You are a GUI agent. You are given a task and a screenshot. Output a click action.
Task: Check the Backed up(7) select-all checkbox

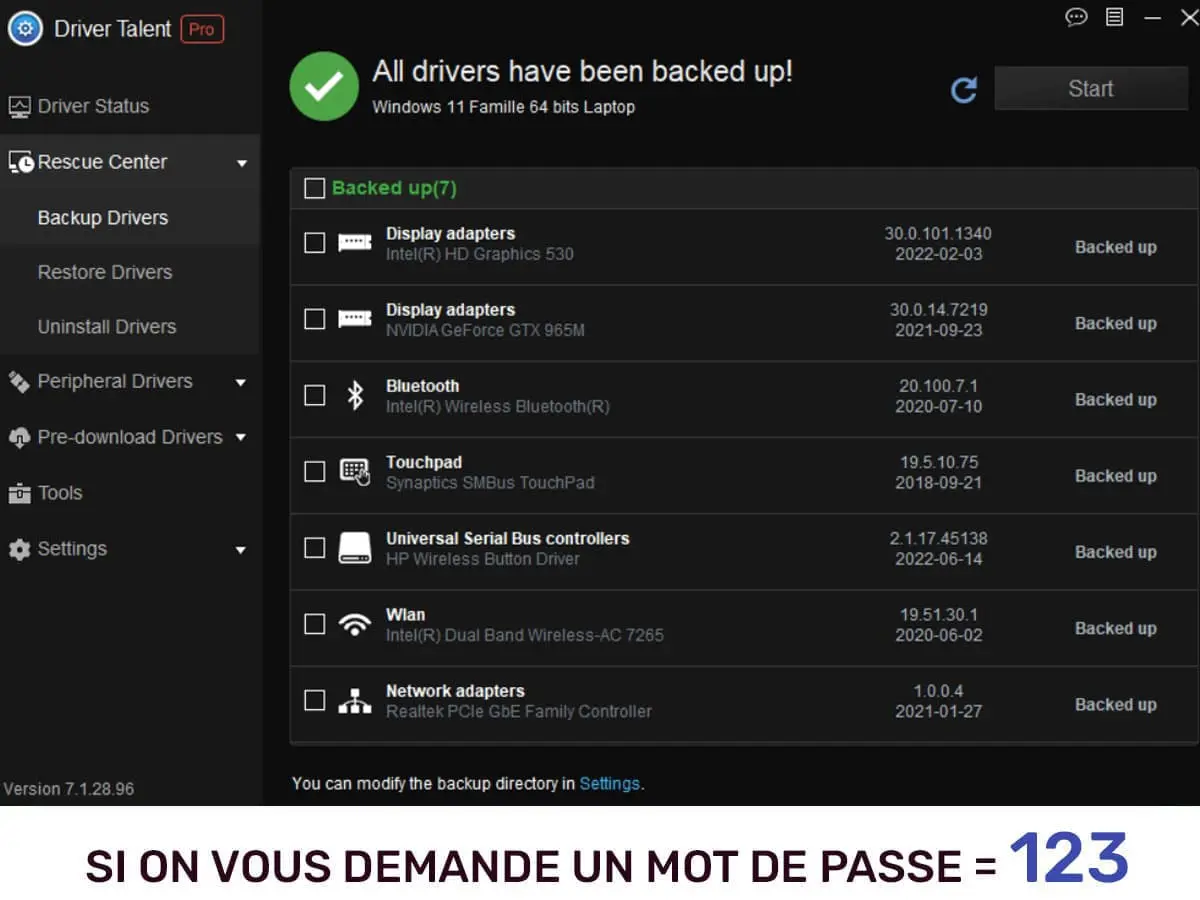314,188
